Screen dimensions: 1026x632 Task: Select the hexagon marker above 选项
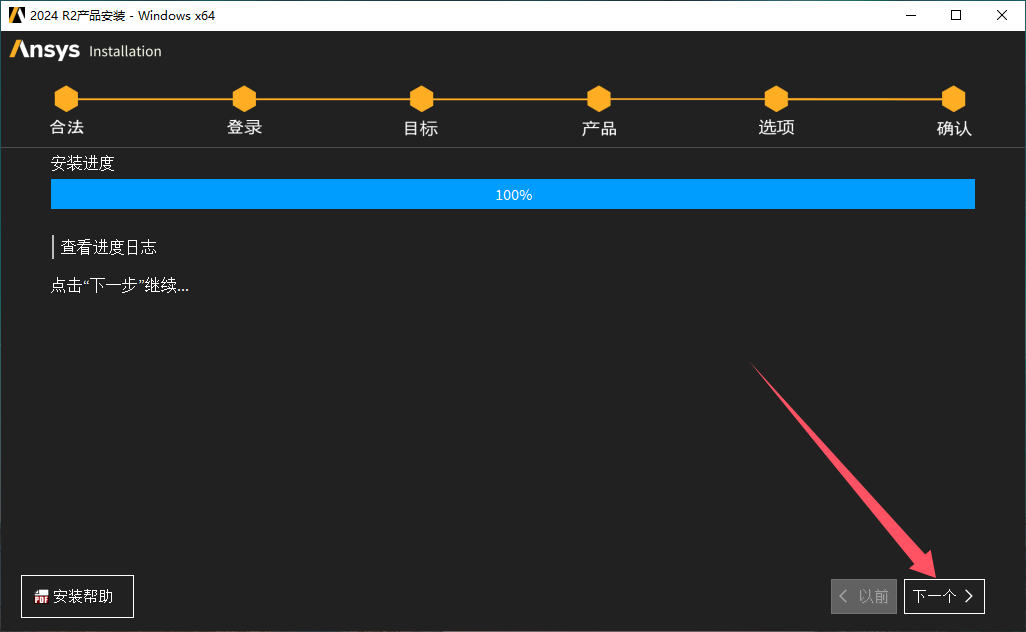click(x=776, y=99)
